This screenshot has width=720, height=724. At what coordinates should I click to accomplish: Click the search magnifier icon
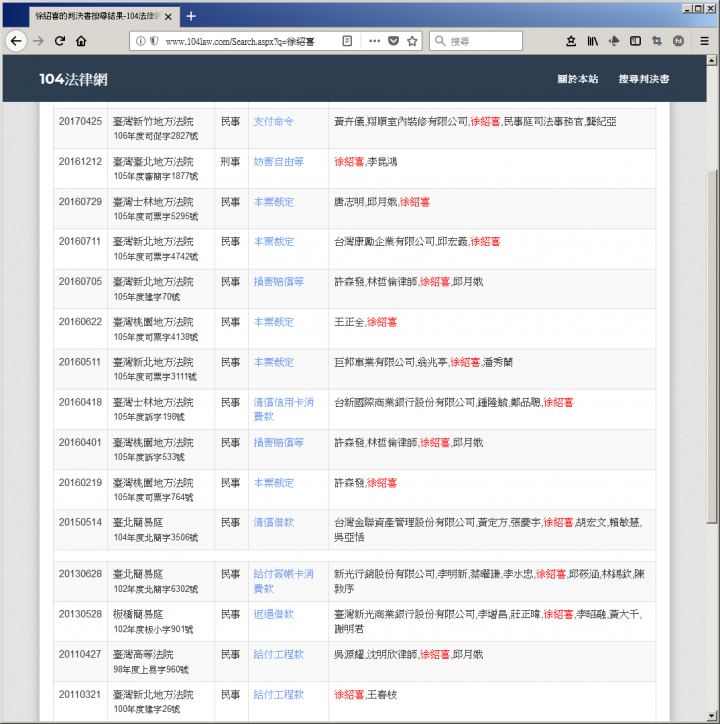tap(440, 41)
